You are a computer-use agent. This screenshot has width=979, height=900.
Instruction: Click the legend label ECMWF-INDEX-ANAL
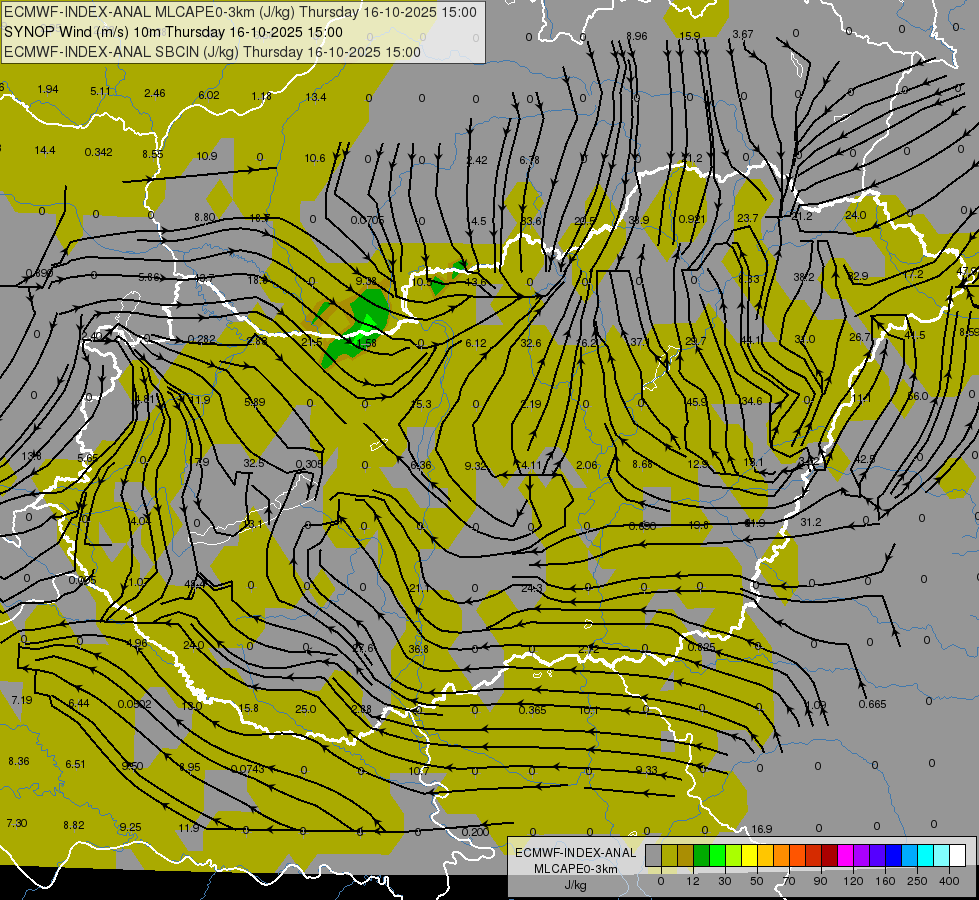point(575,853)
